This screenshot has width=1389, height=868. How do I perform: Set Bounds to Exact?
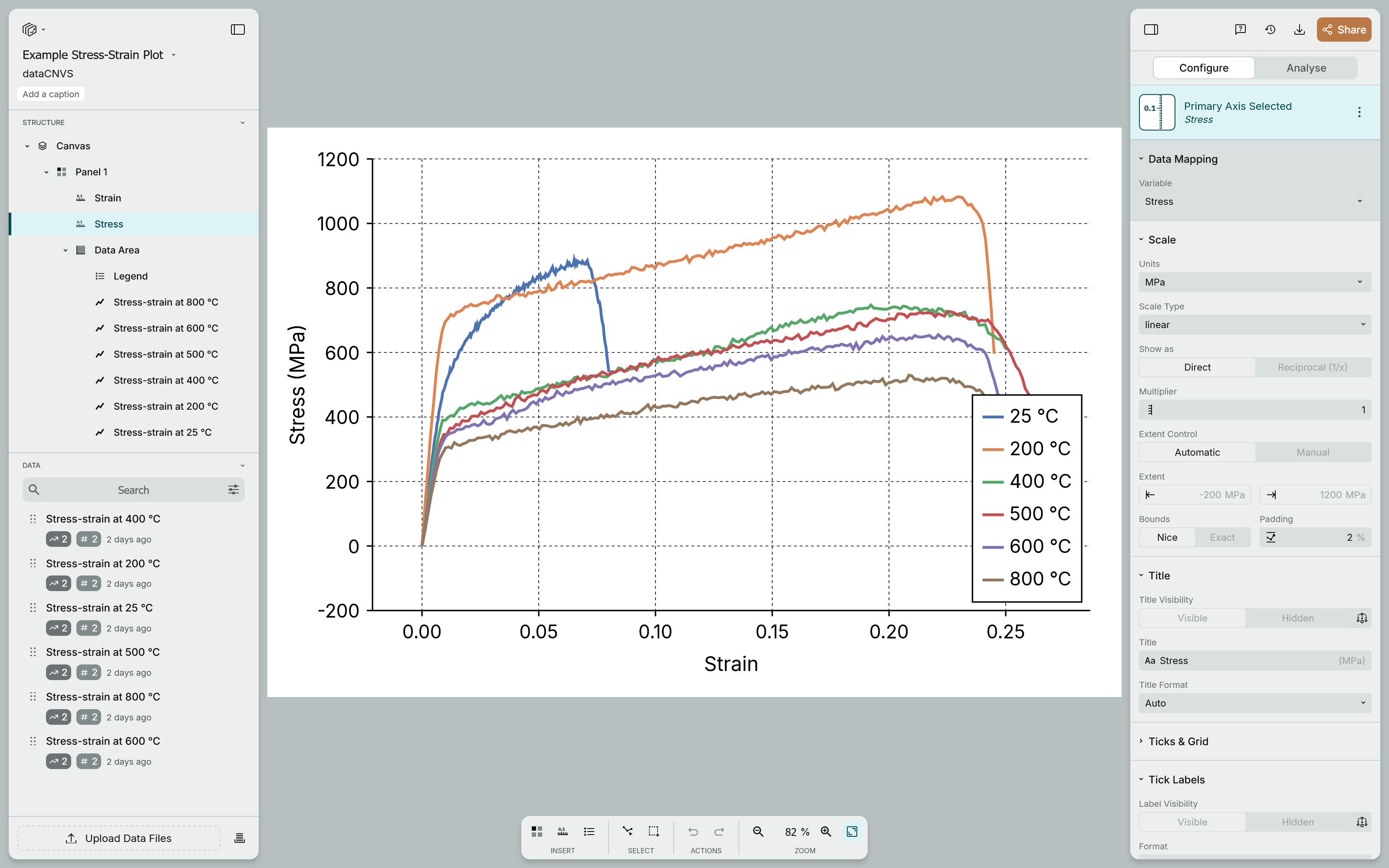pos(1222,537)
